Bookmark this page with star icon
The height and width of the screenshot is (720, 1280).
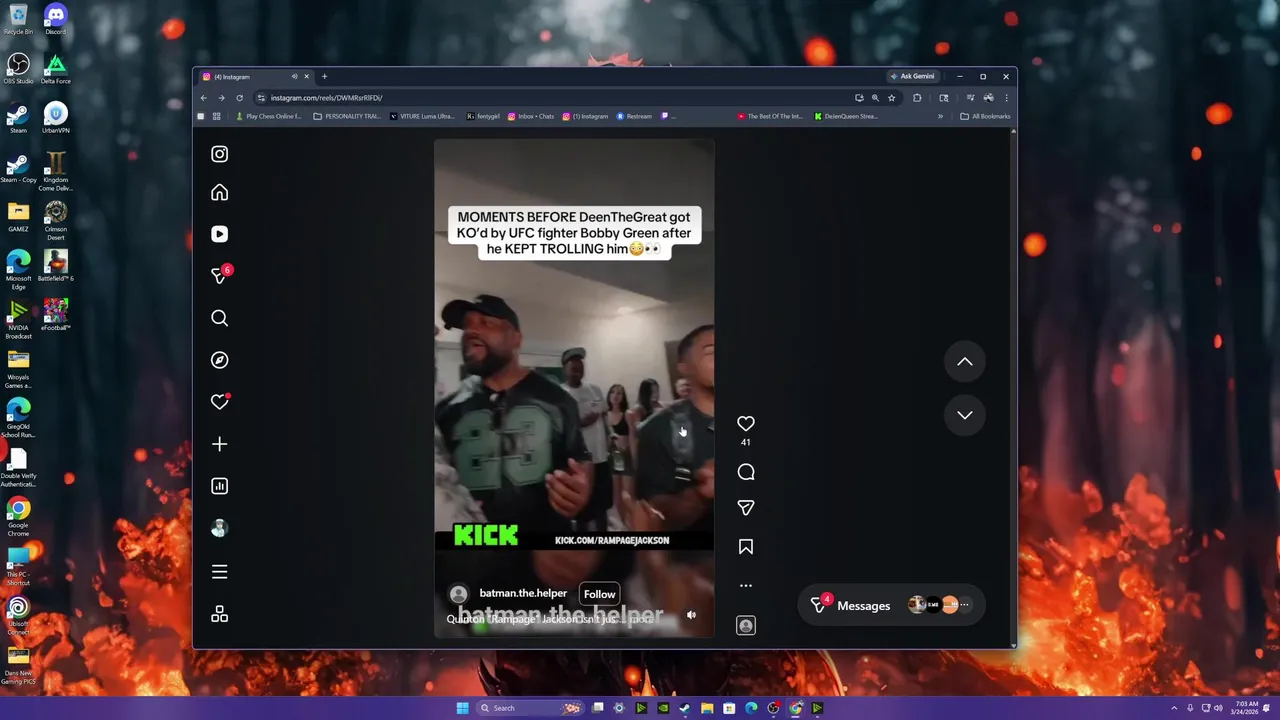pos(891,98)
